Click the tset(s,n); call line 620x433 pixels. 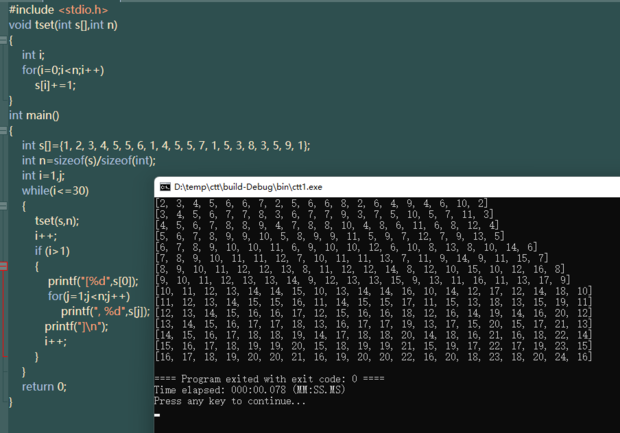coord(57,221)
